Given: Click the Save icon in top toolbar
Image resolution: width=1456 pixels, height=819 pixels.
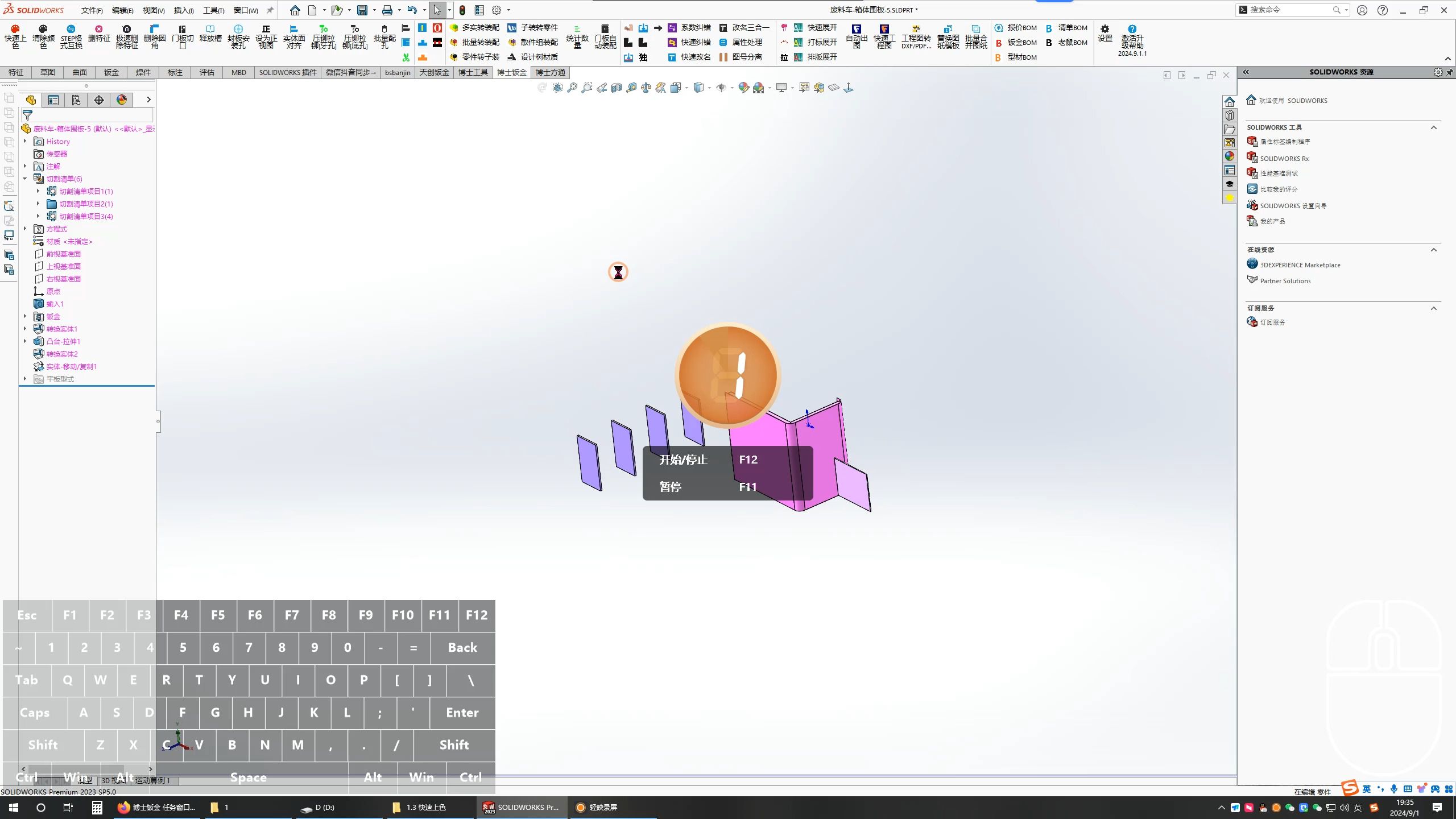Looking at the screenshot, I should (362, 10).
